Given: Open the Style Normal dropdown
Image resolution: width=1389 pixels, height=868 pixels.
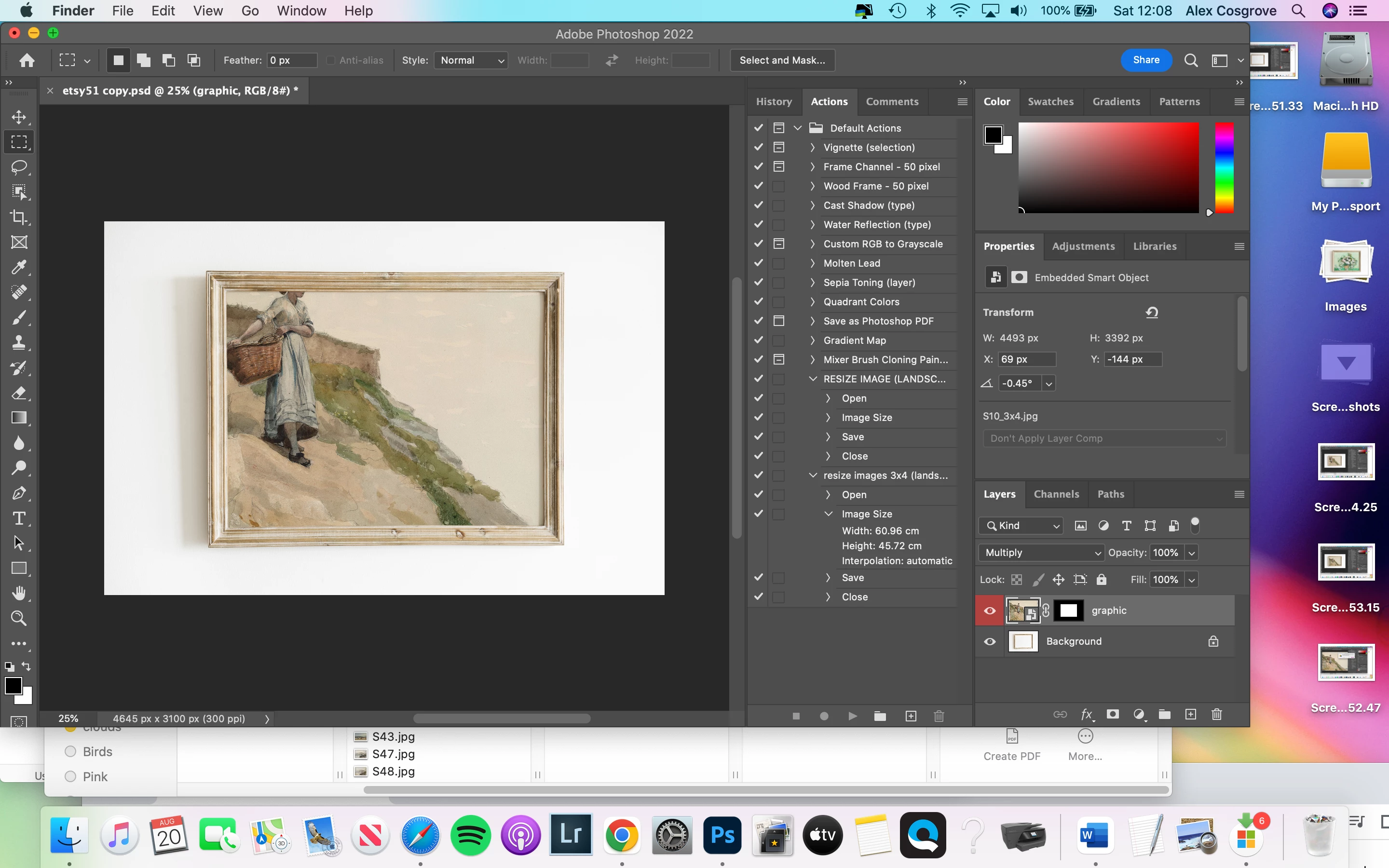Looking at the screenshot, I should (471, 60).
